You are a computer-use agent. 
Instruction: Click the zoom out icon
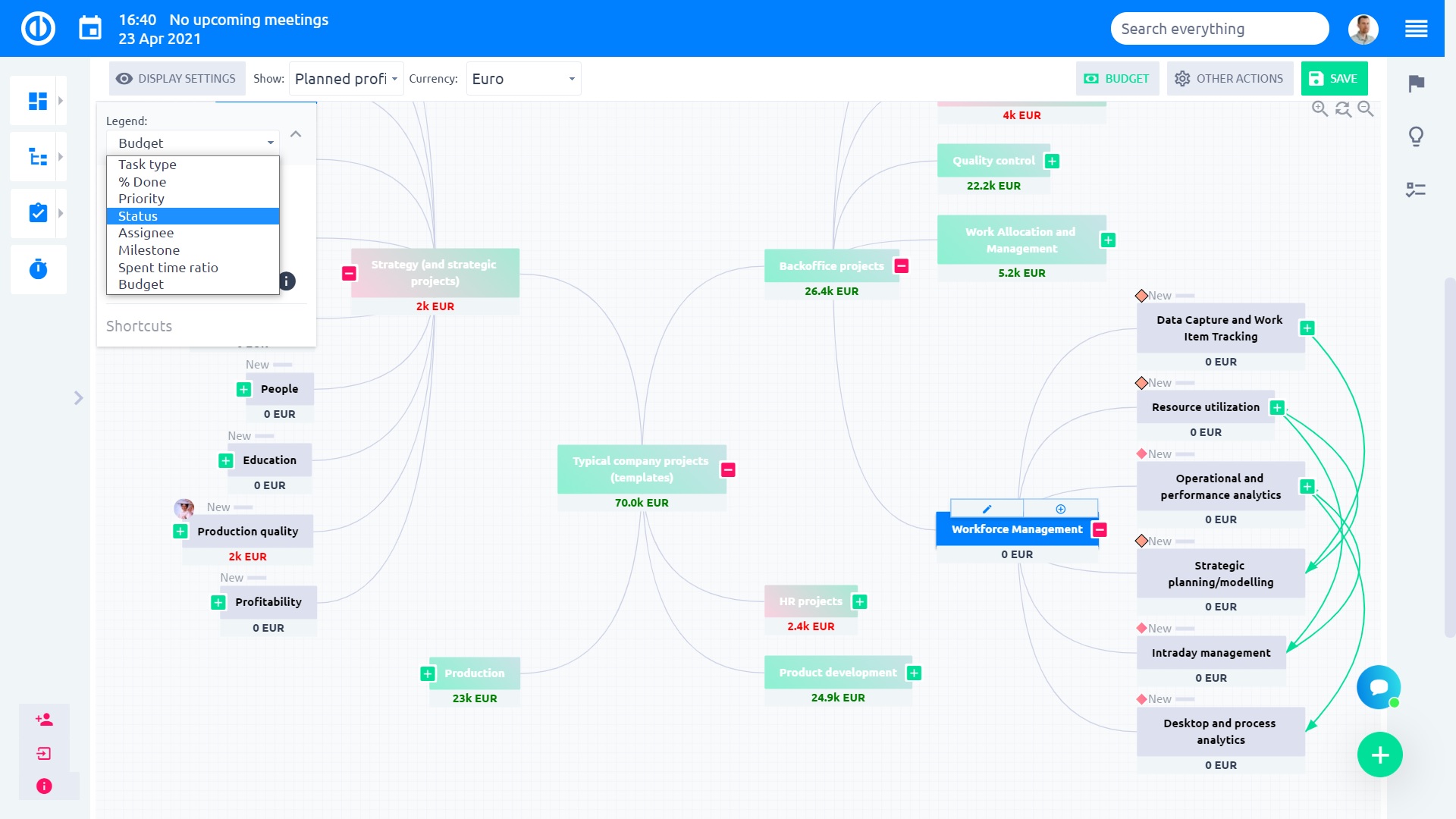[1366, 109]
